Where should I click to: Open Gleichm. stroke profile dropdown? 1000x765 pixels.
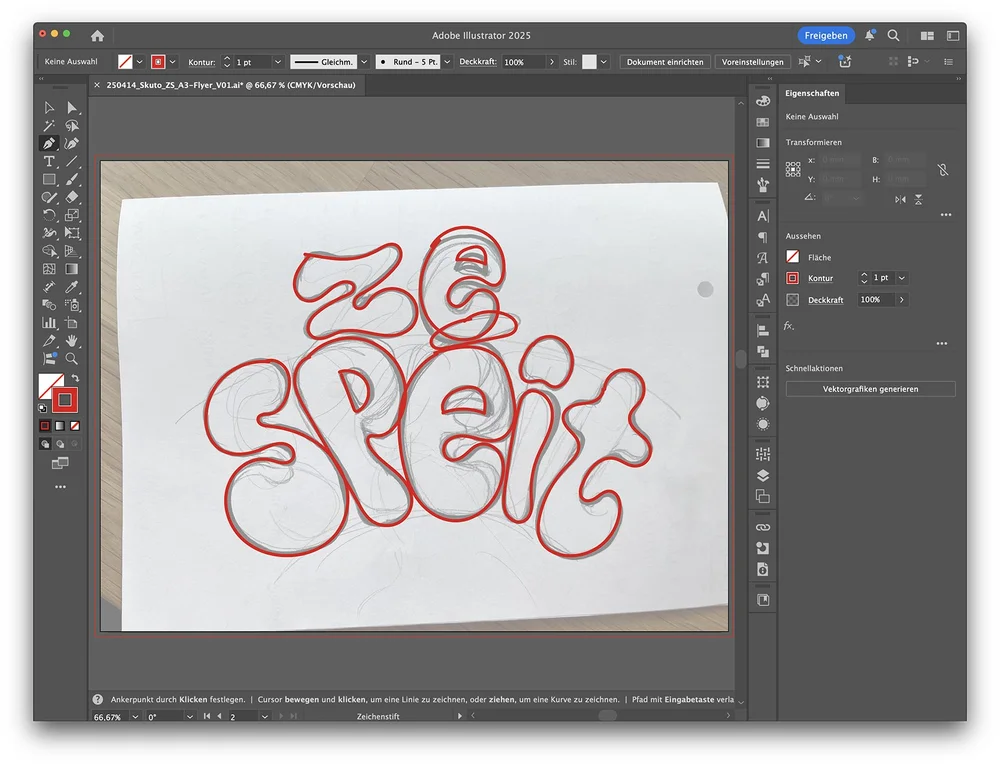pyautogui.click(x=364, y=62)
